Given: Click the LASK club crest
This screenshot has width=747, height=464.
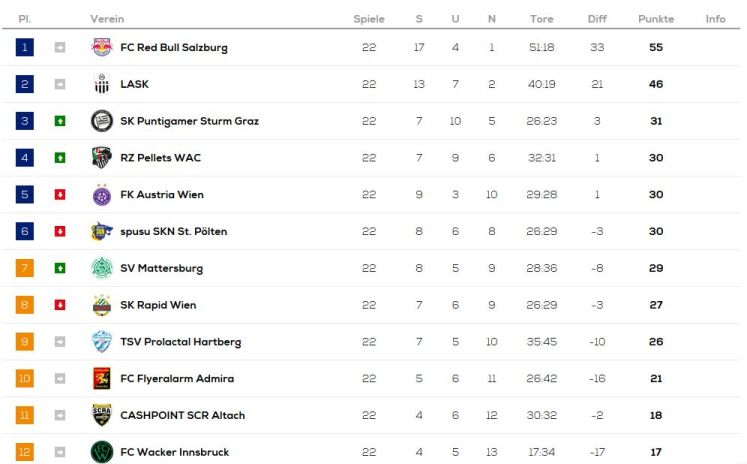Looking at the screenshot, I should (x=102, y=84).
